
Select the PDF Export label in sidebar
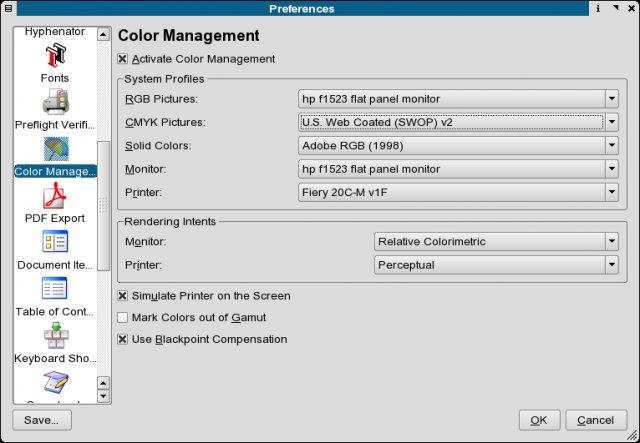click(55, 218)
